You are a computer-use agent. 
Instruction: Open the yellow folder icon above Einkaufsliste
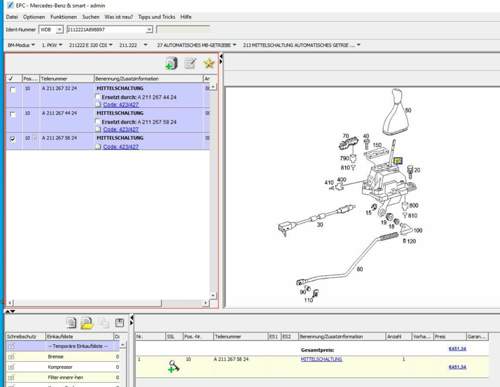[x=87, y=323]
